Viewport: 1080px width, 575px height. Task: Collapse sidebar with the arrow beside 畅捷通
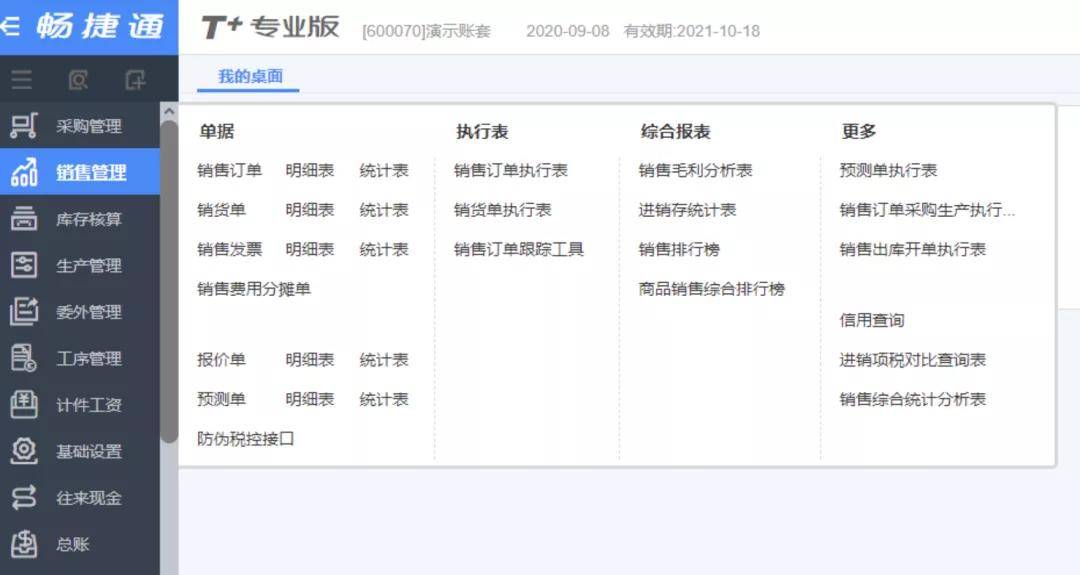[10, 27]
